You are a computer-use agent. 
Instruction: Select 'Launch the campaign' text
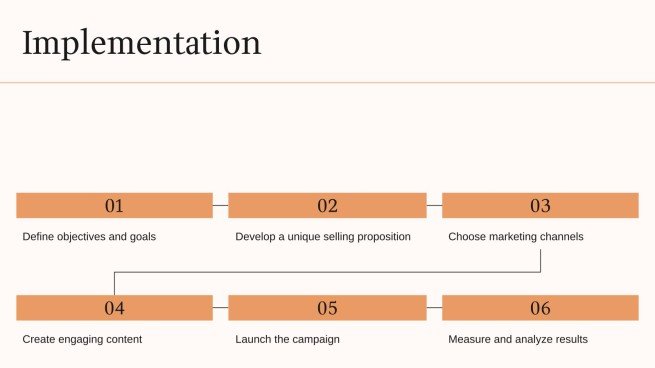[287, 339]
